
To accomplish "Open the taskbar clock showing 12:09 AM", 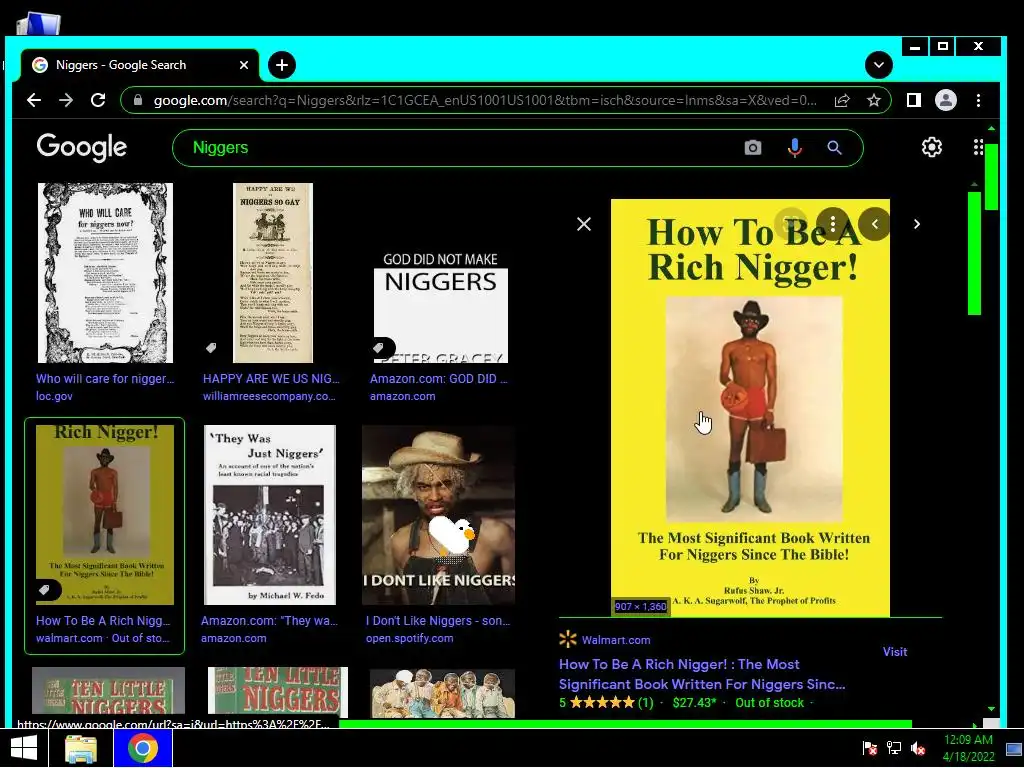I will (x=968, y=748).
